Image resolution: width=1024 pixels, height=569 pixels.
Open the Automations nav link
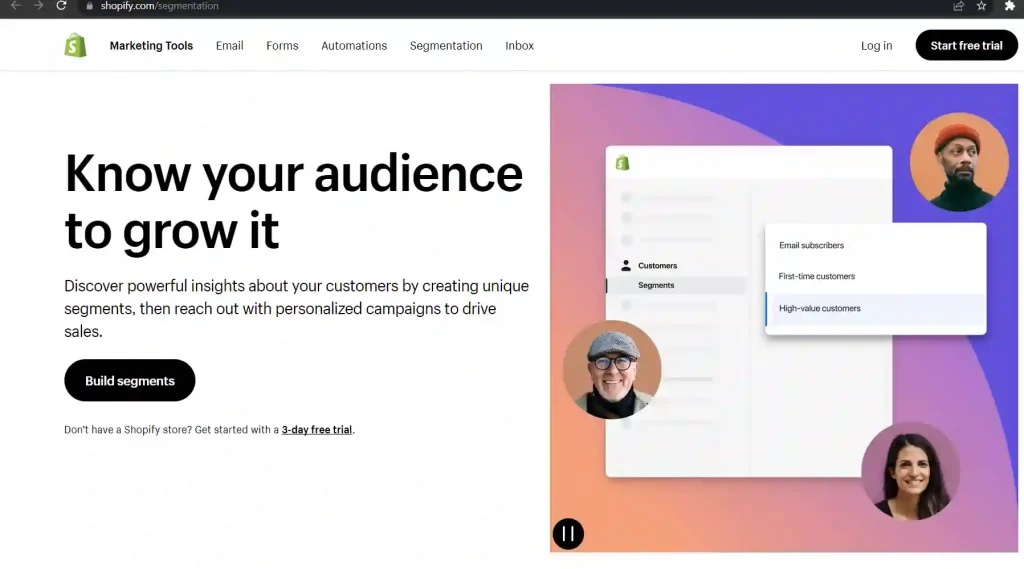354,46
